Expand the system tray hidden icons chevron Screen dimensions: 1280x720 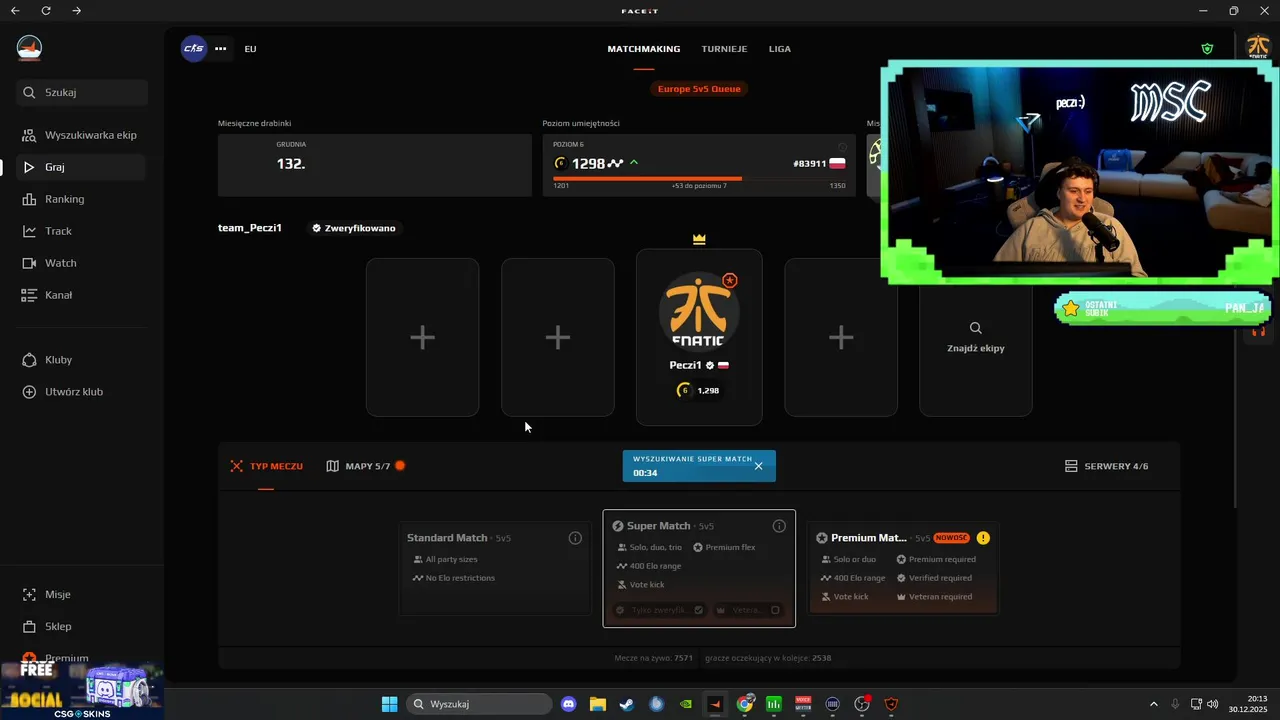click(1153, 704)
